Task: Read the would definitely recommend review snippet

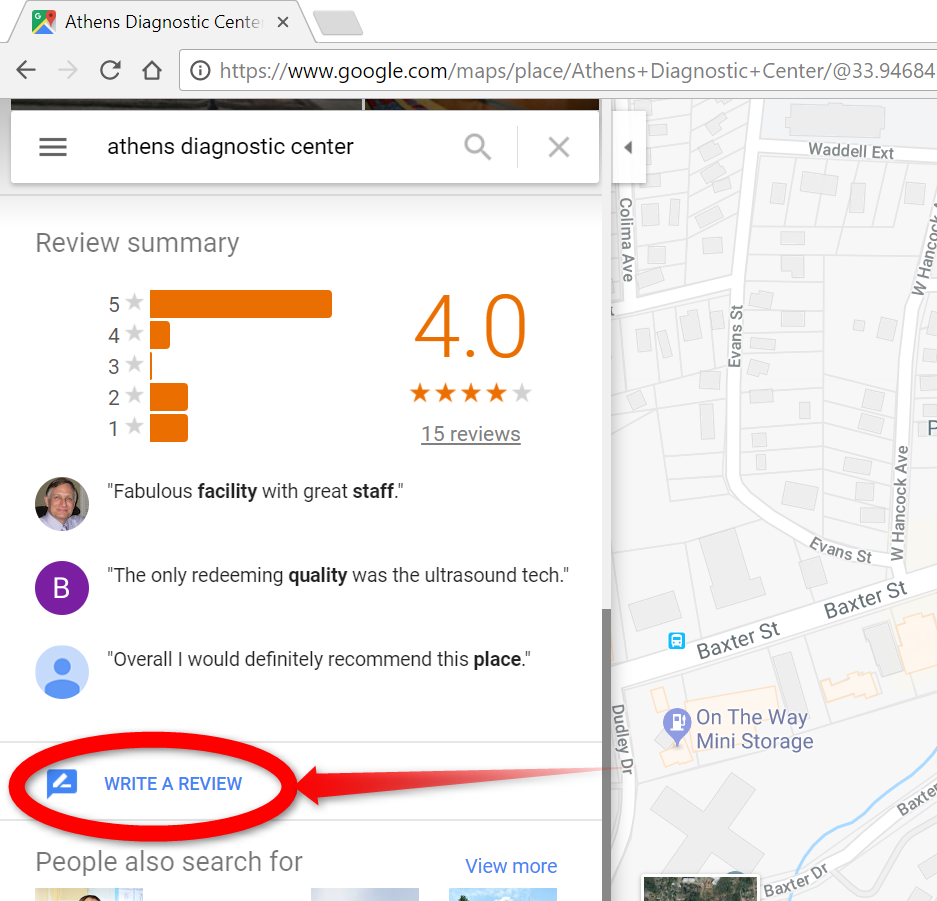Action: click(x=319, y=659)
